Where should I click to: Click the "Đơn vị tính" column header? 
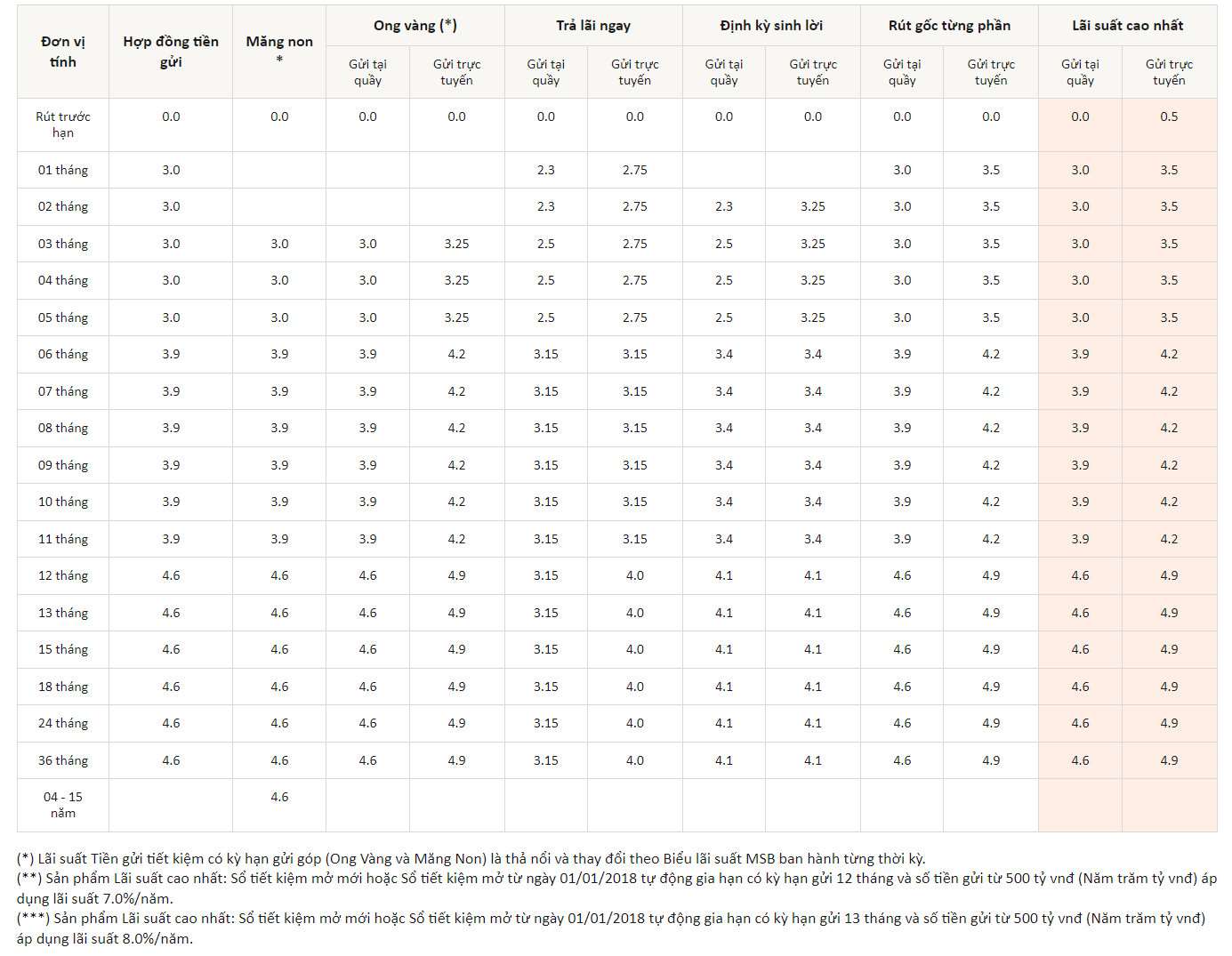coord(63,52)
